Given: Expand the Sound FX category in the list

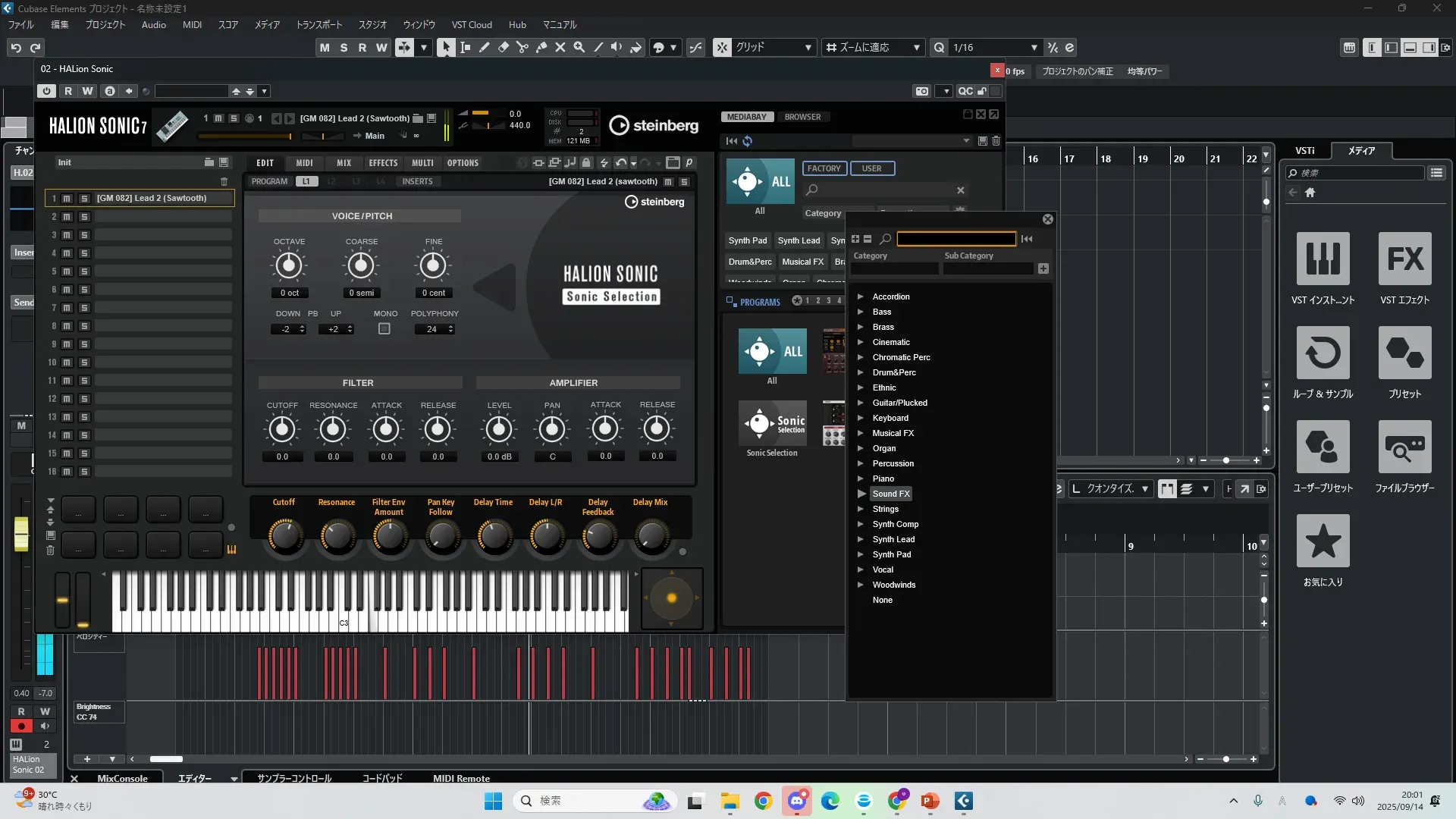Looking at the screenshot, I should [861, 494].
